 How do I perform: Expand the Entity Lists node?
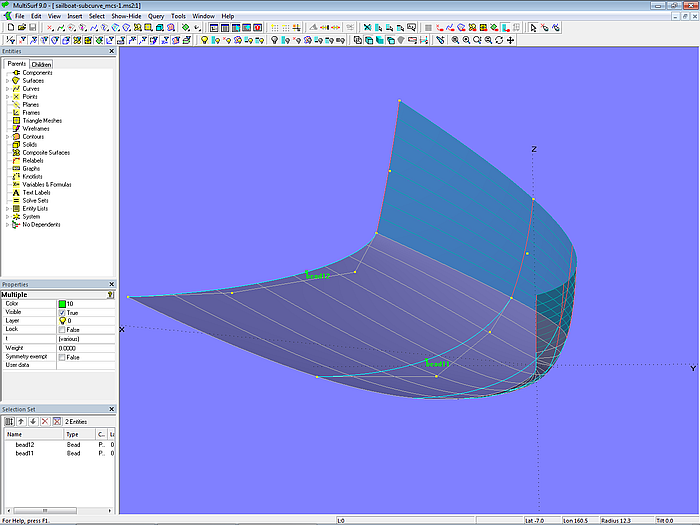point(7,208)
